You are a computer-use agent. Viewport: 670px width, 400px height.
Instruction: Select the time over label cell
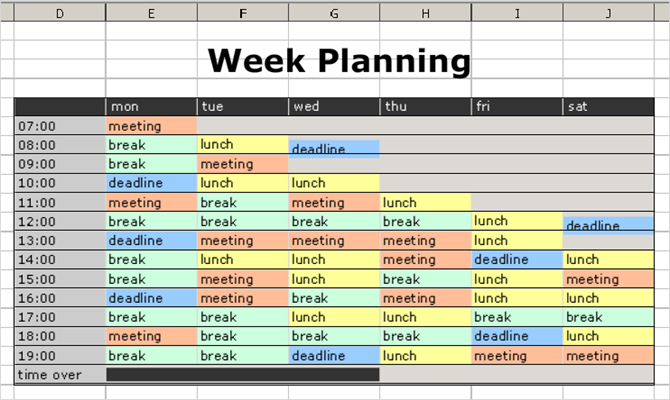pyautogui.click(x=60, y=375)
